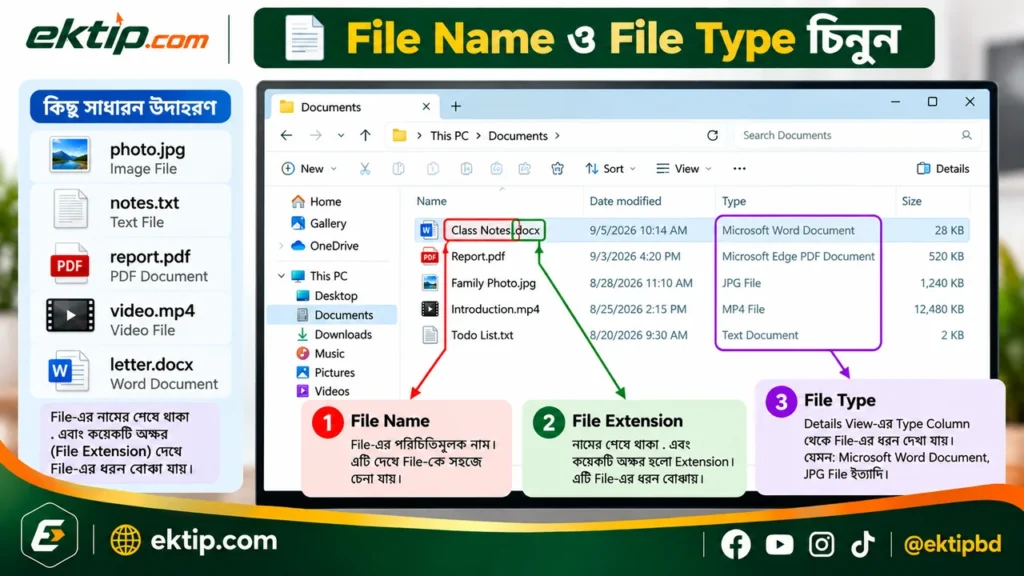The image size is (1024, 576).
Task: Click the video.mp4 example thumbnail
Action: pyautogui.click(x=70, y=315)
